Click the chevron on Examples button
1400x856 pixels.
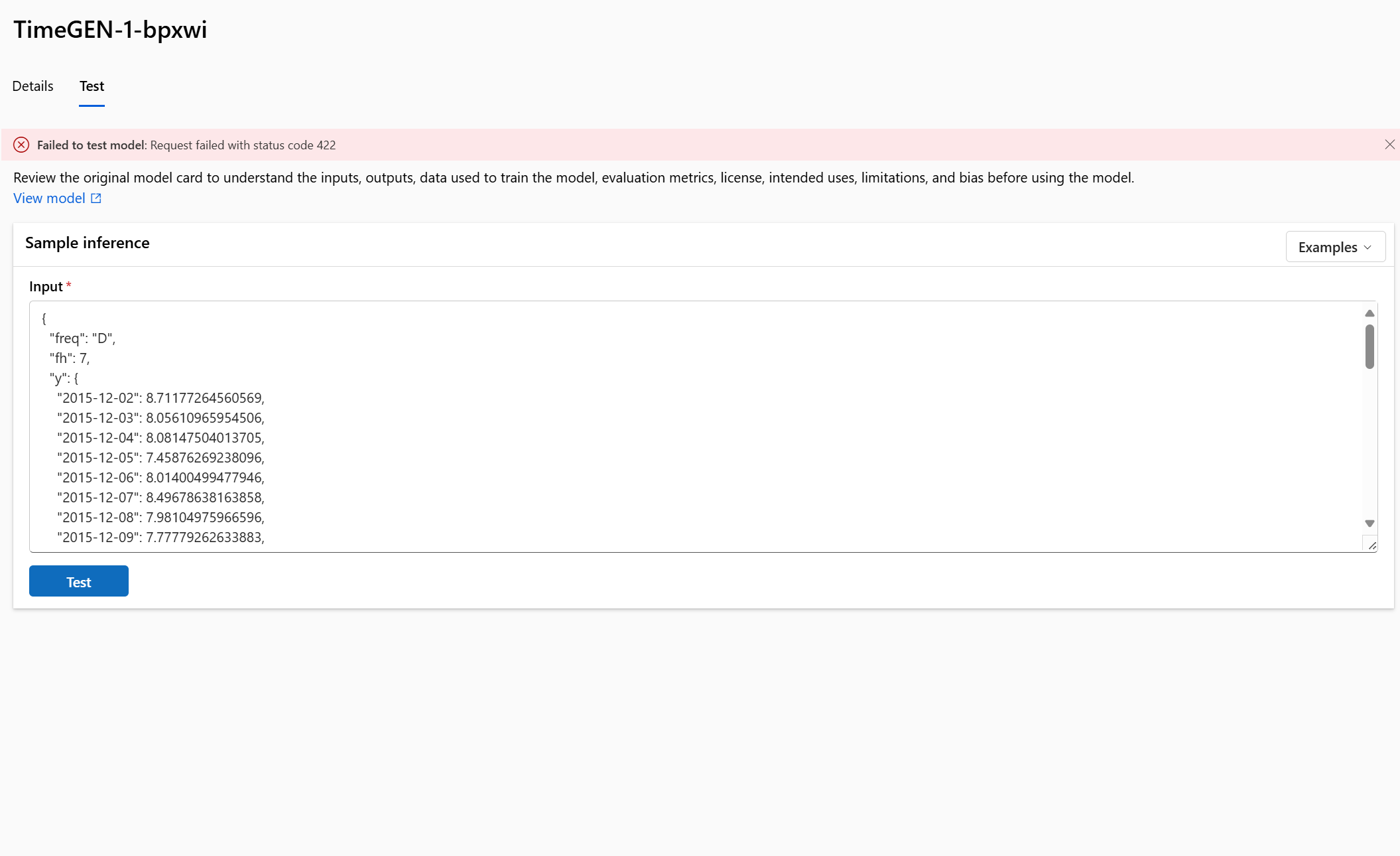click(x=1368, y=248)
